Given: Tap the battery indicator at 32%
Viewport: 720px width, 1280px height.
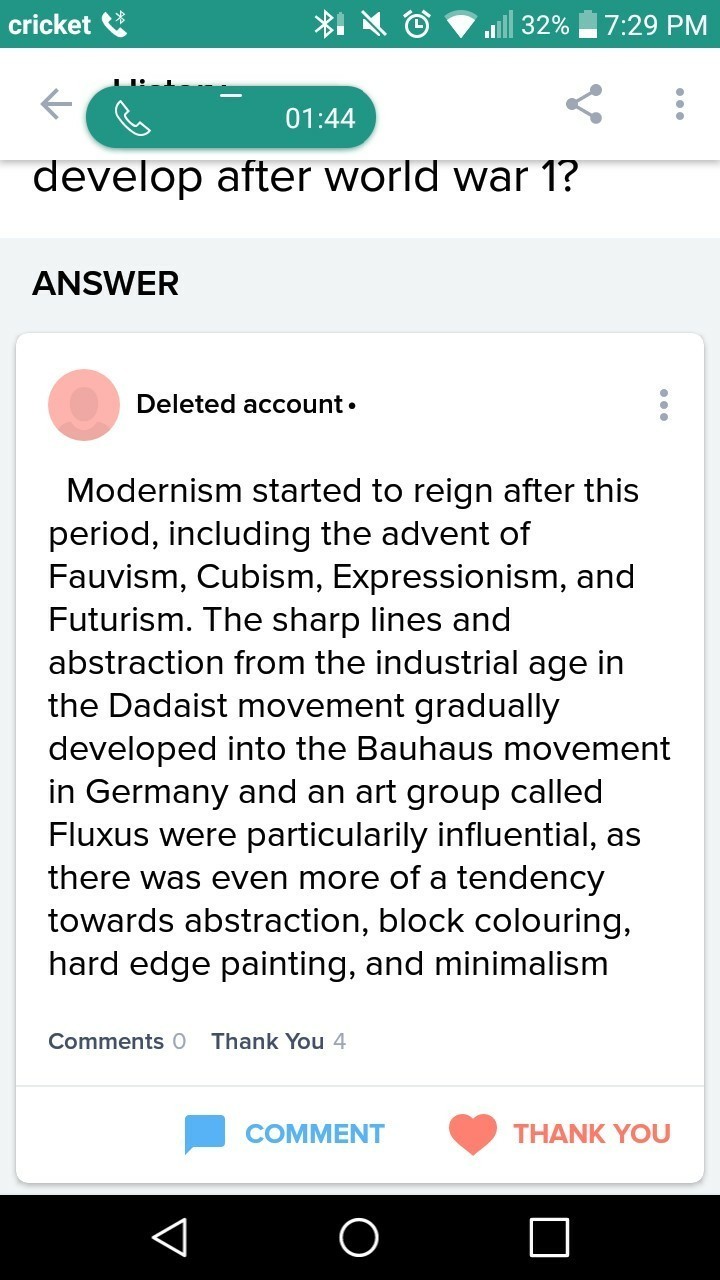Looking at the screenshot, I should coord(588,24).
